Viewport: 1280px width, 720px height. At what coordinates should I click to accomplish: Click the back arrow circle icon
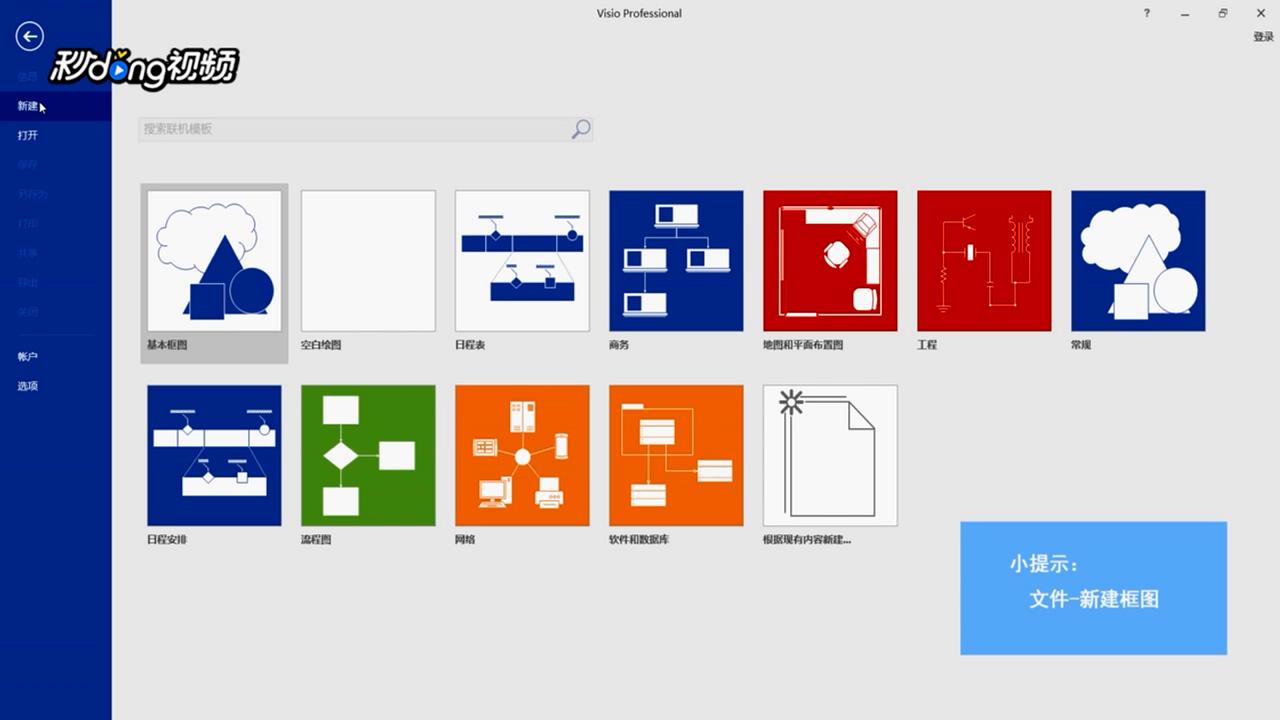click(30, 36)
